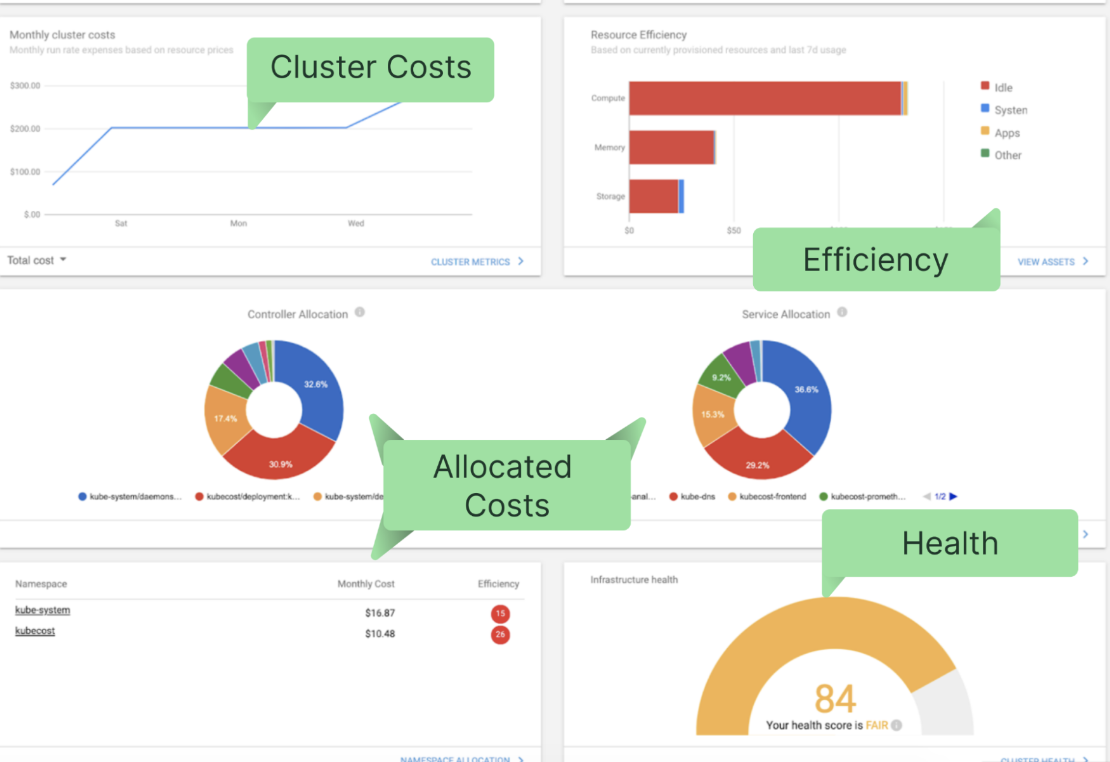Click the Controller Allocation info icon
The height and width of the screenshot is (762, 1110).
tap(360, 312)
